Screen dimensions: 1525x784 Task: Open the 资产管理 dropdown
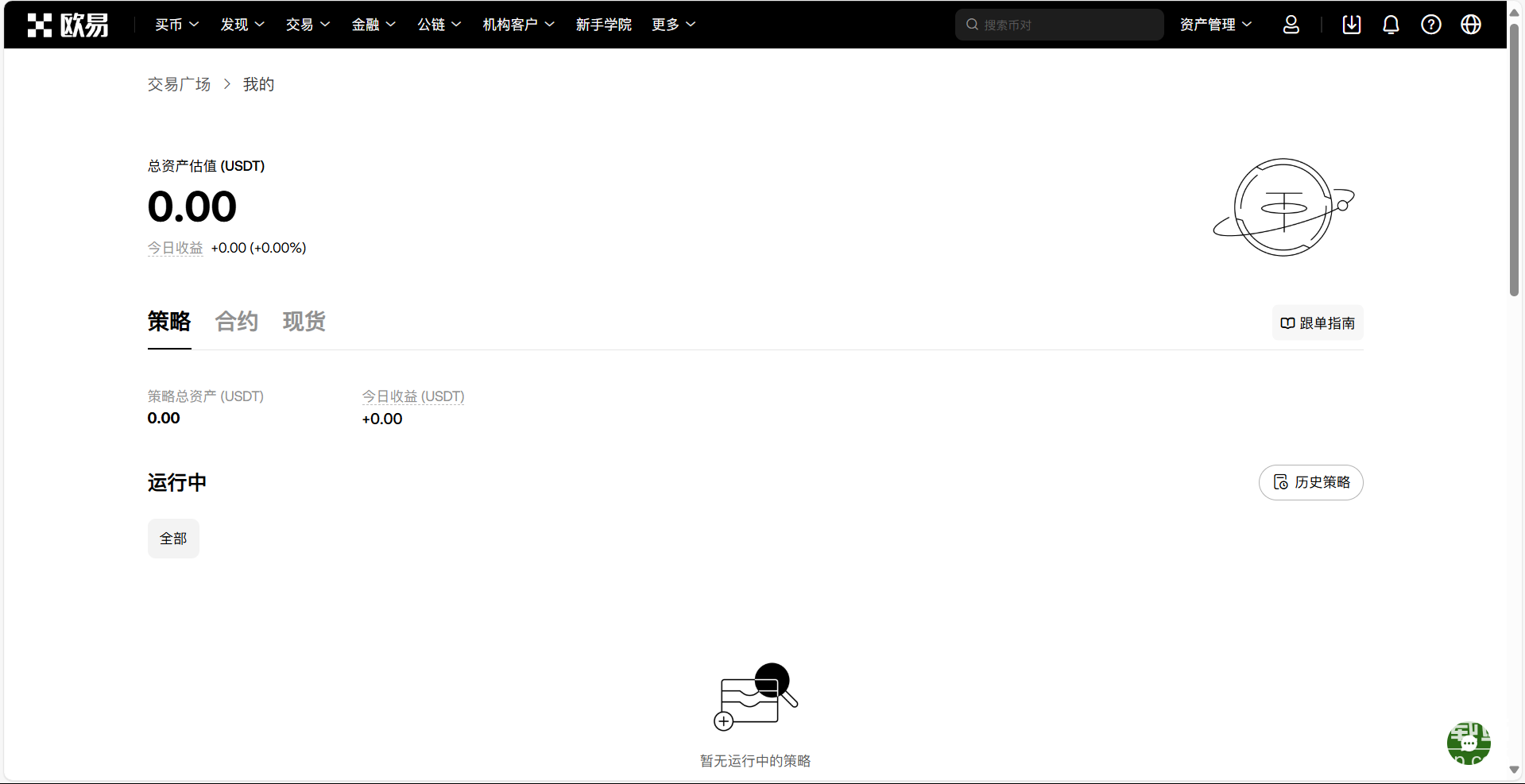pyautogui.click(x=1215, y=25)
